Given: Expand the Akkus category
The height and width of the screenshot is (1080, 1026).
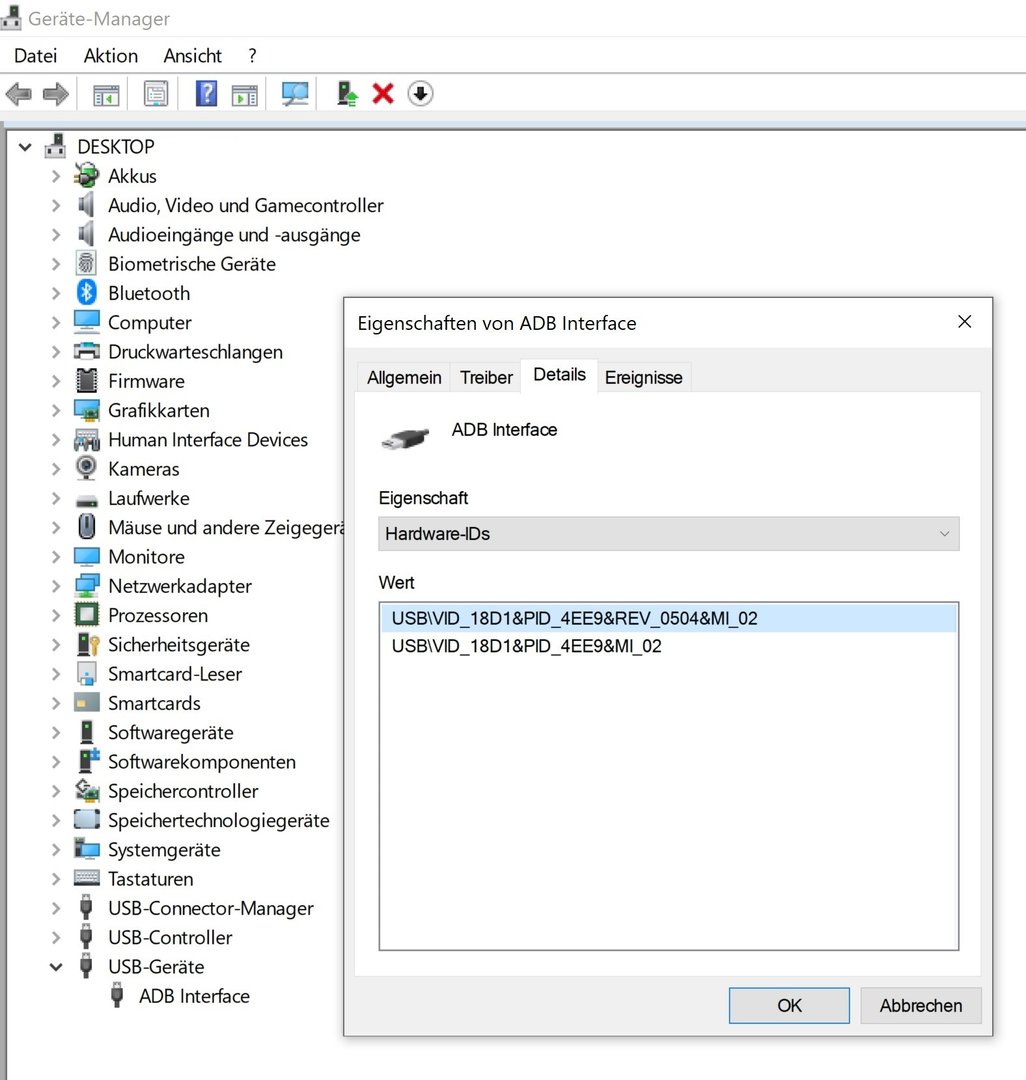Looking at the screenshot, I should pyautogui.click(x=56, y=176).
